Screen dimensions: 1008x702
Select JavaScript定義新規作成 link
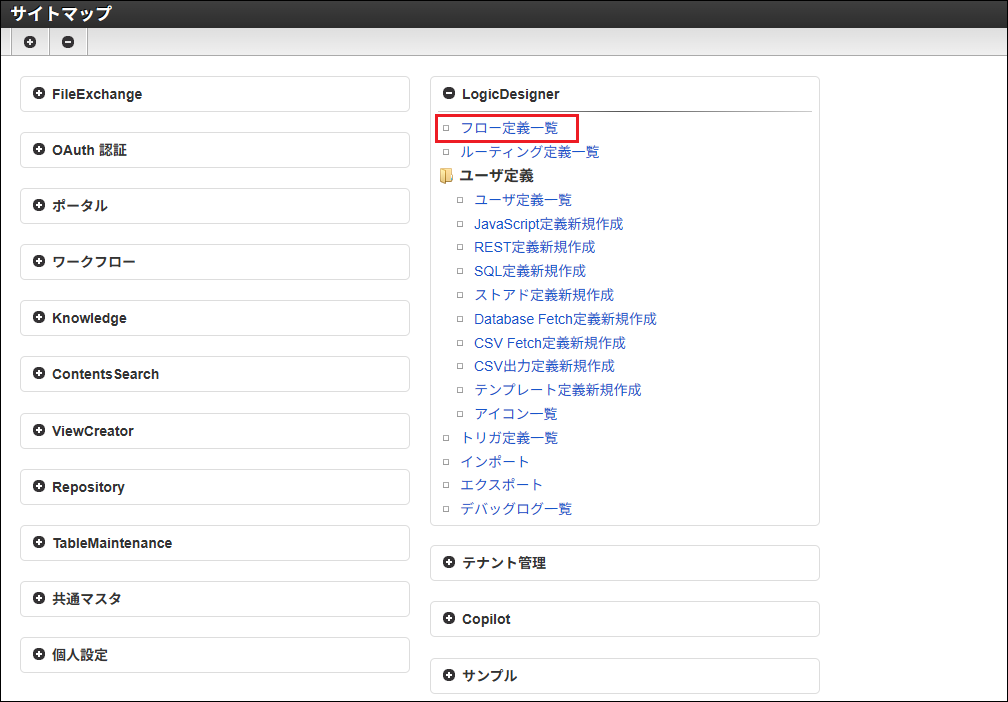pyautogui.click(x=548, y=224)
